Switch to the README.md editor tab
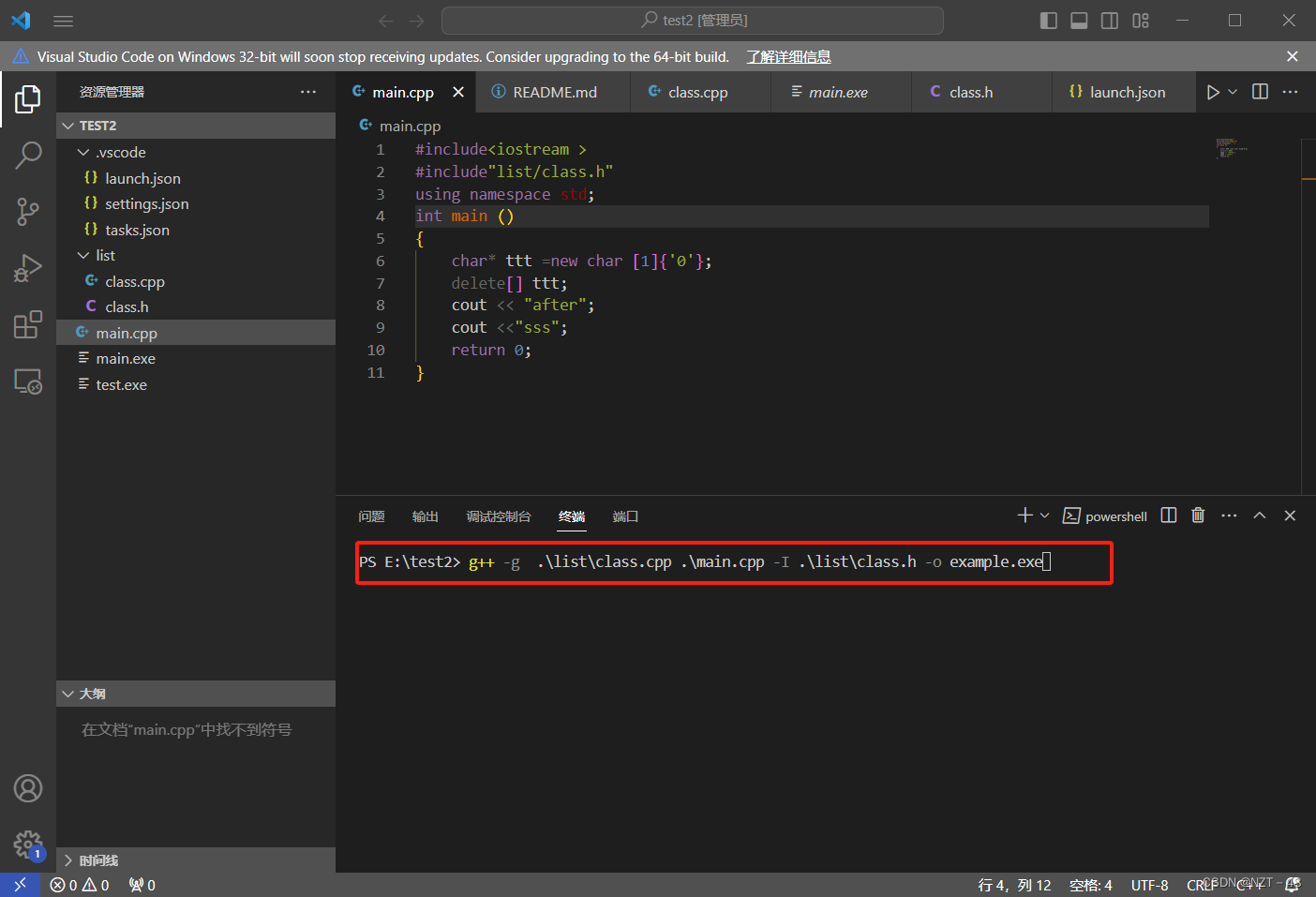This screenshot has height=897, width=1316. tap(553, 92)
